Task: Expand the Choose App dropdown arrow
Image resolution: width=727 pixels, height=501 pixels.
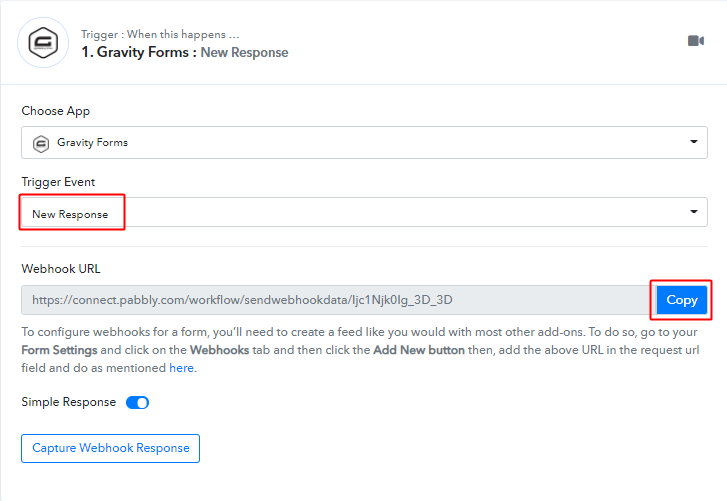Action: pyautogui.click(x=694, y=141)
